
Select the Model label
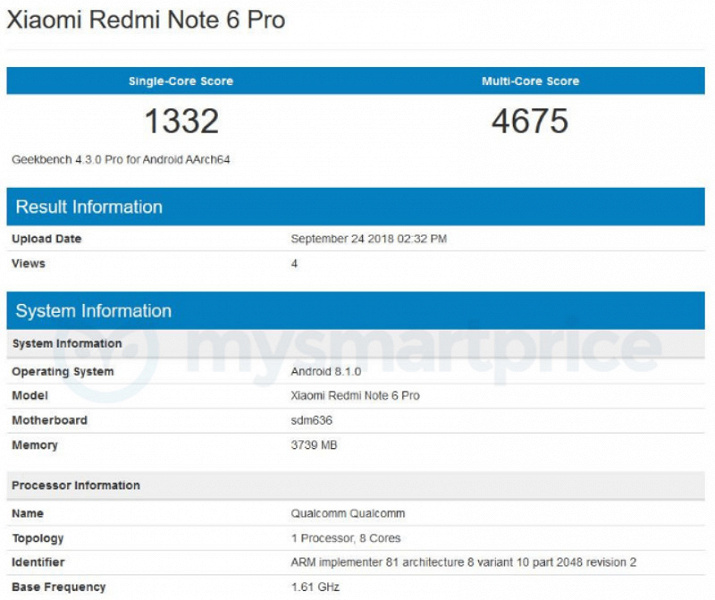[x=30, y=395]
